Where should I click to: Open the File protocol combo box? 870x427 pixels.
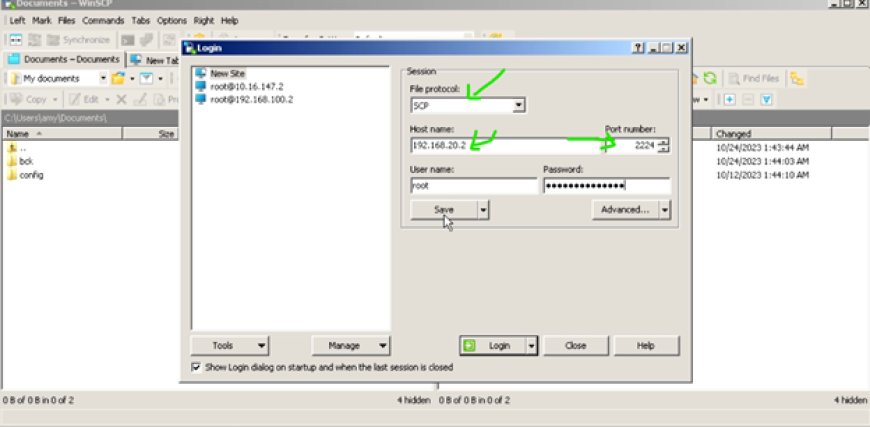click(x=468, y=105)
